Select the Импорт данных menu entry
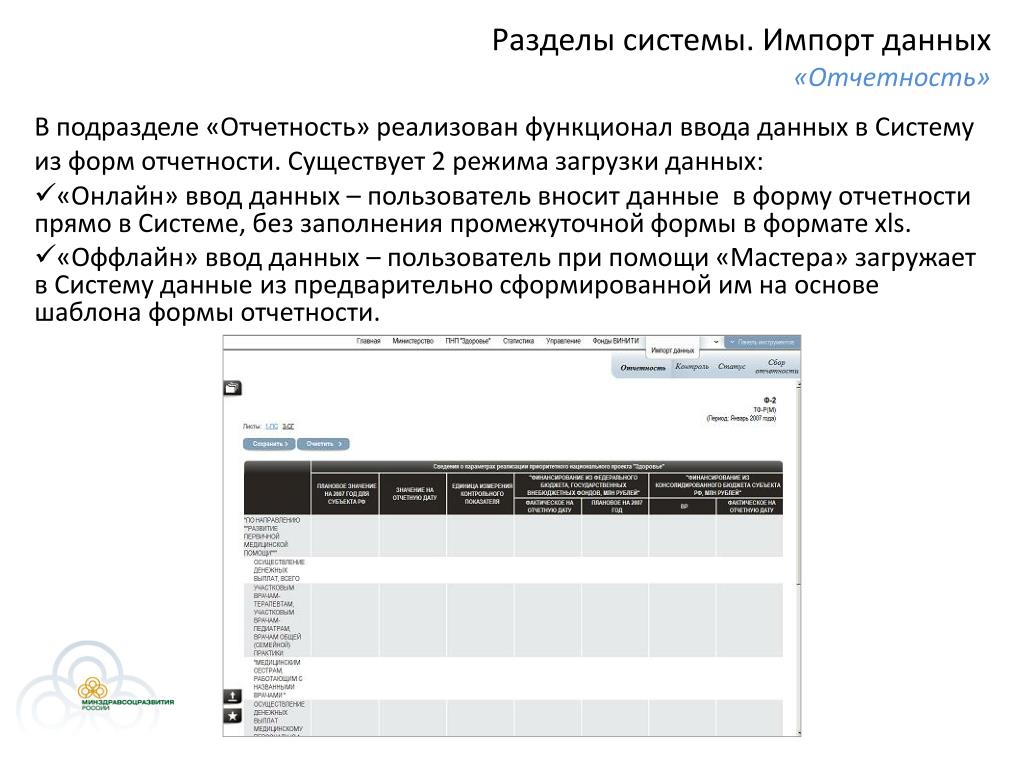1024x768 pixels. coord(673,351)
